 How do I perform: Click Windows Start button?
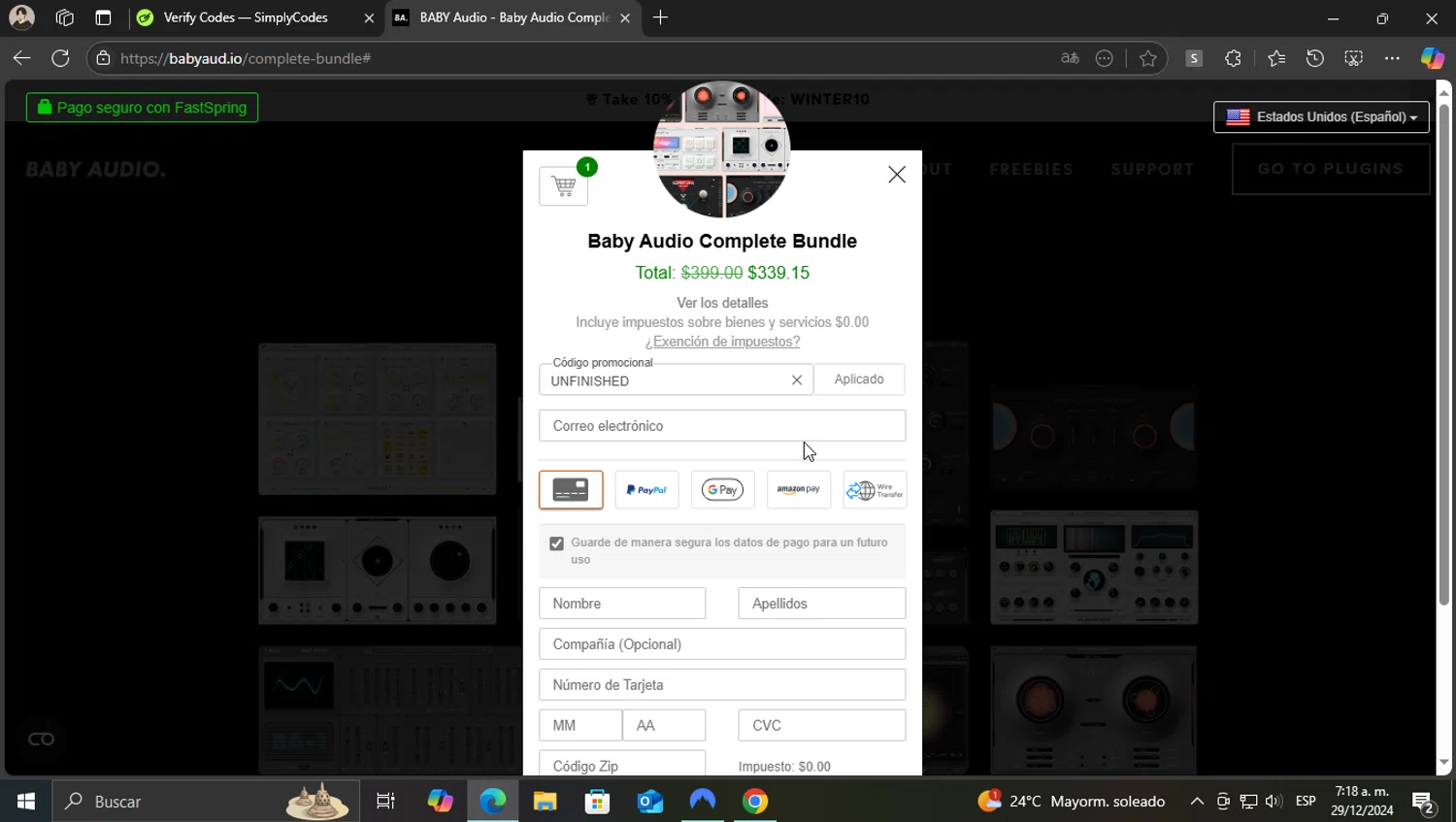pyautogui.click(x=25, y=802)
